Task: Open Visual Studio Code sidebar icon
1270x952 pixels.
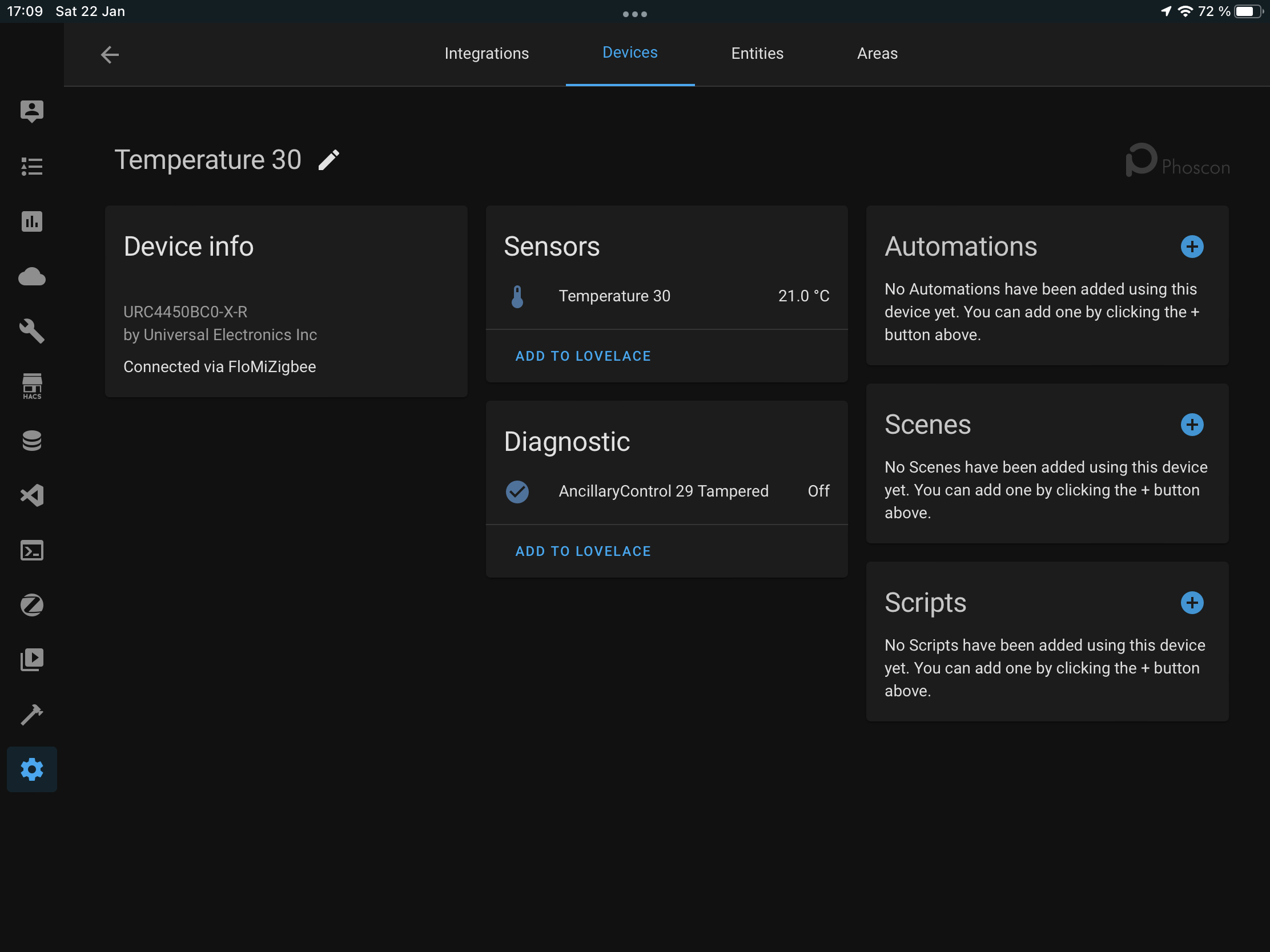Action: point(31,496)
